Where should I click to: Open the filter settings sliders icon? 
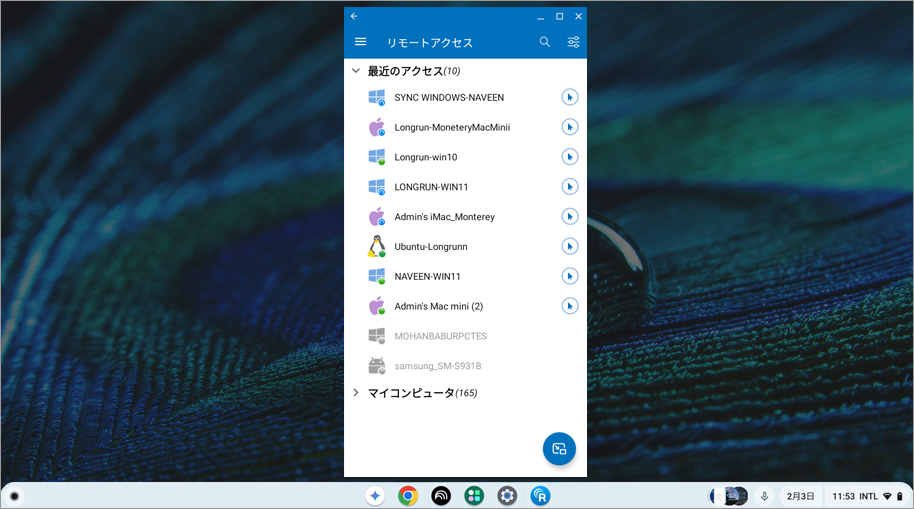pyautogui.click(x=574, y=42)
